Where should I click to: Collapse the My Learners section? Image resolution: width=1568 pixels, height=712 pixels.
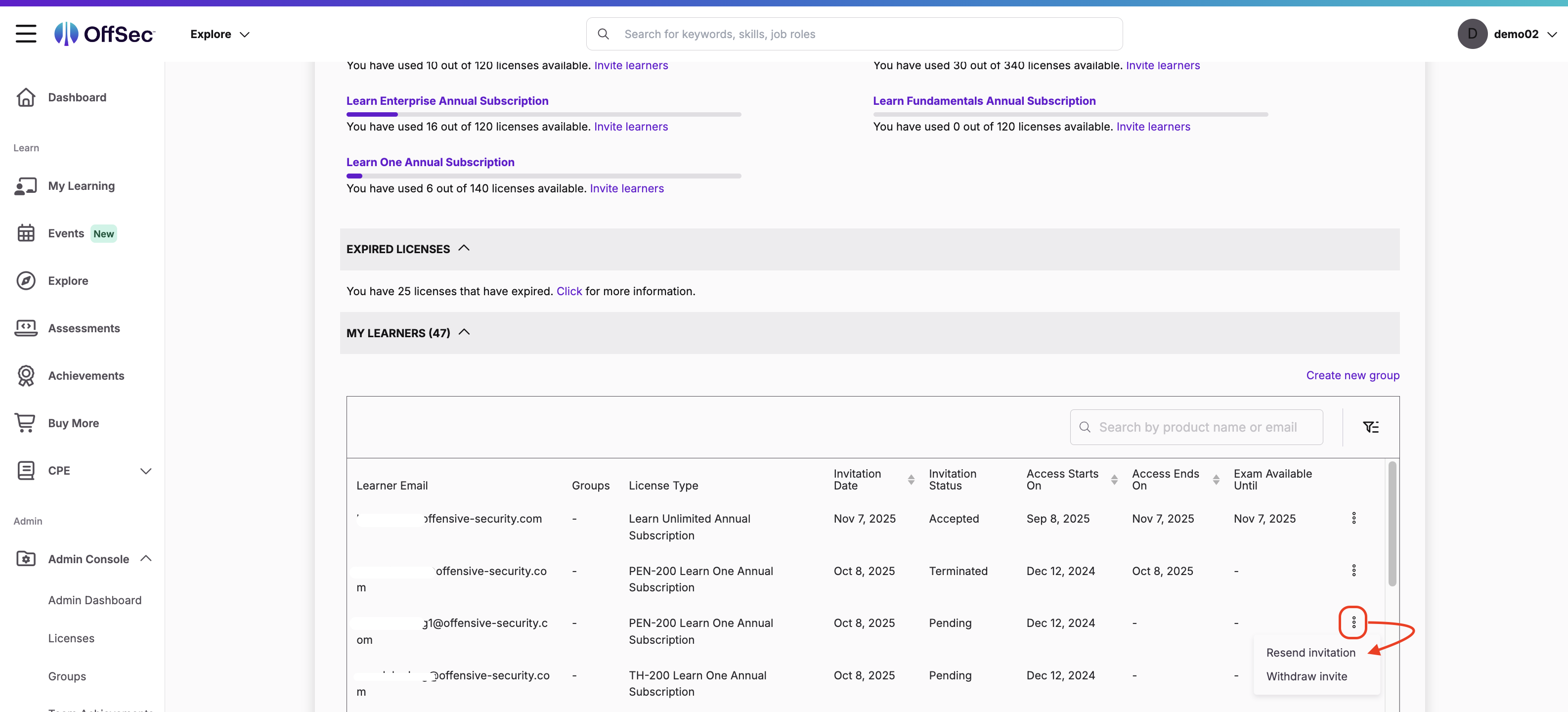click(464, 333)
